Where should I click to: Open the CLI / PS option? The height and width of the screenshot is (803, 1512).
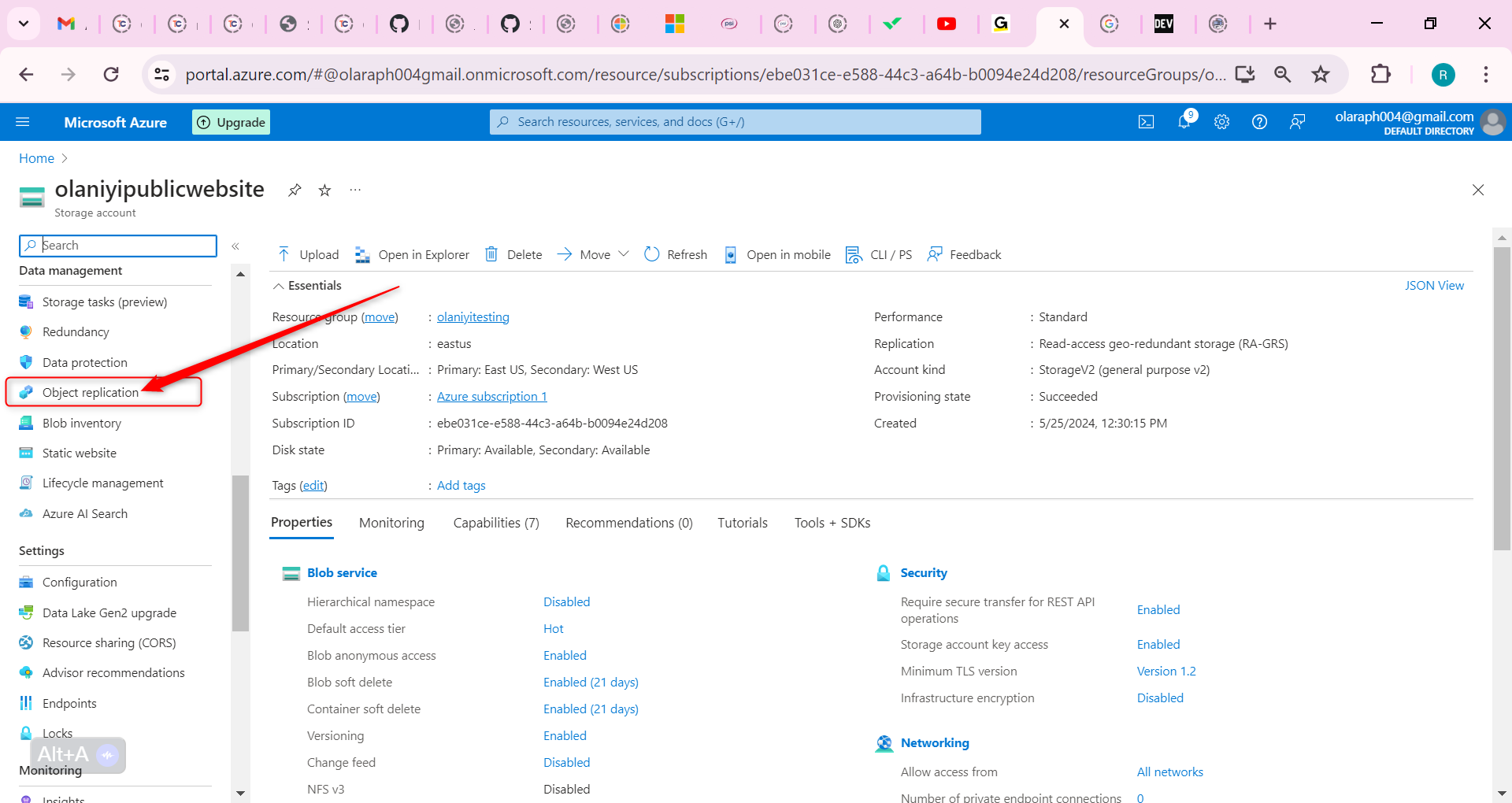point(879,254)
